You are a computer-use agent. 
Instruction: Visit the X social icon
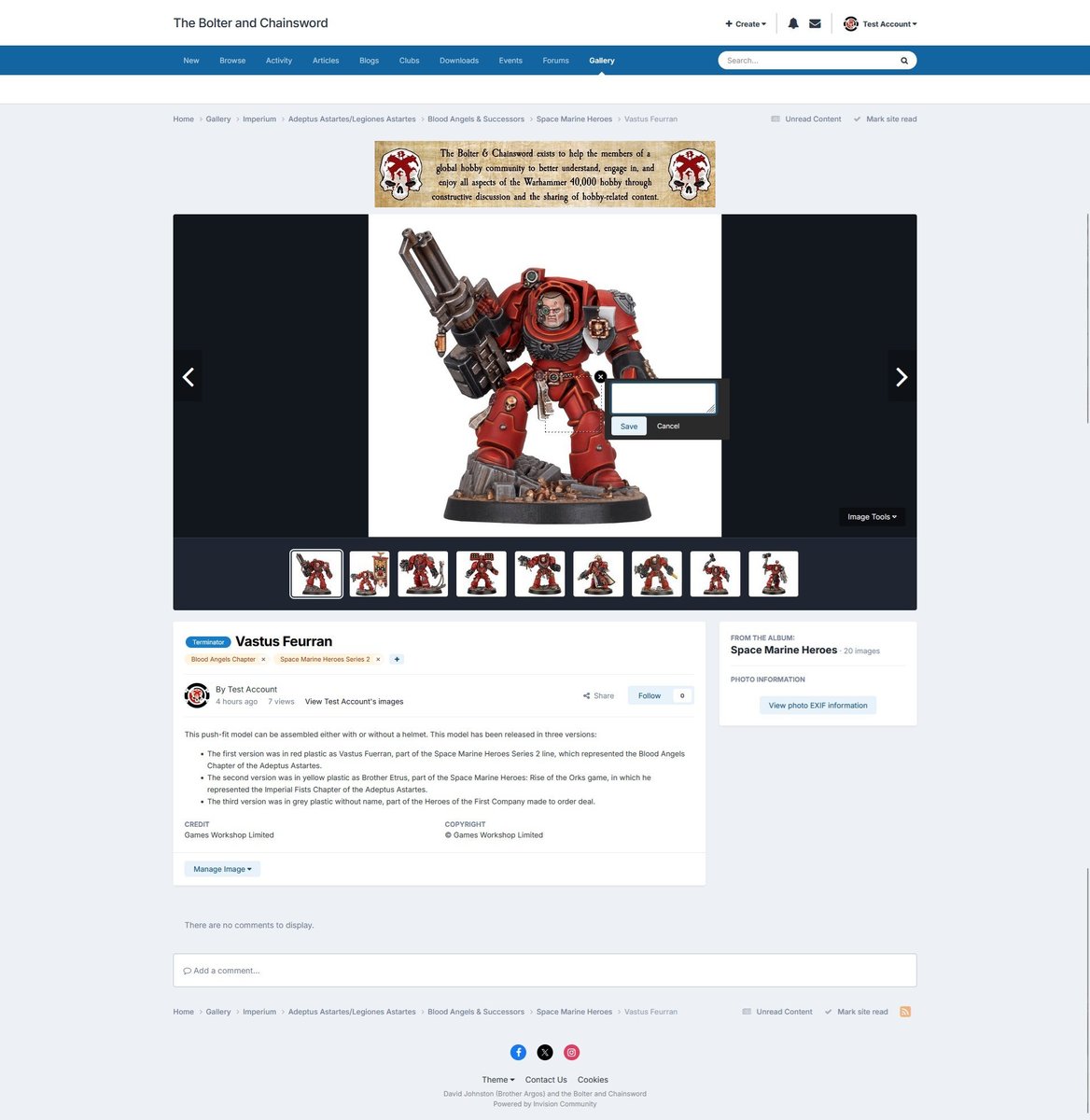(x=545, y=1052)
